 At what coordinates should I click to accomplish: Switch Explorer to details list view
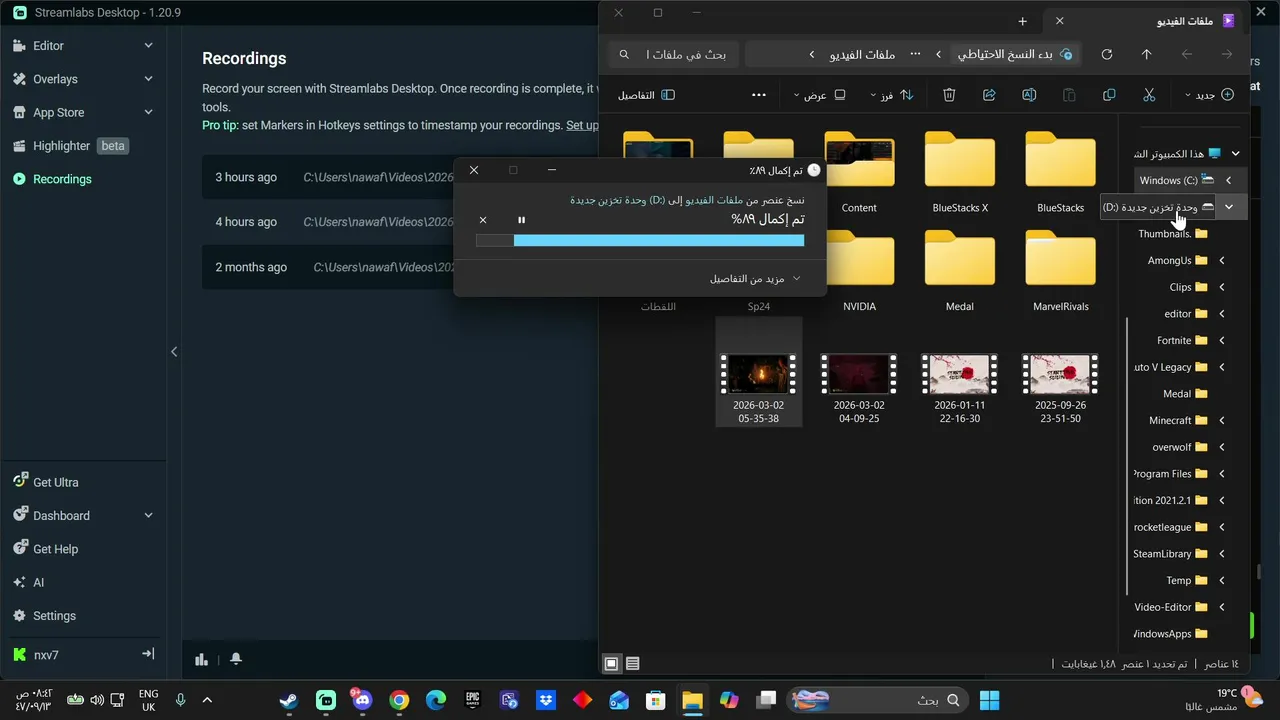(x=632, y=663)
